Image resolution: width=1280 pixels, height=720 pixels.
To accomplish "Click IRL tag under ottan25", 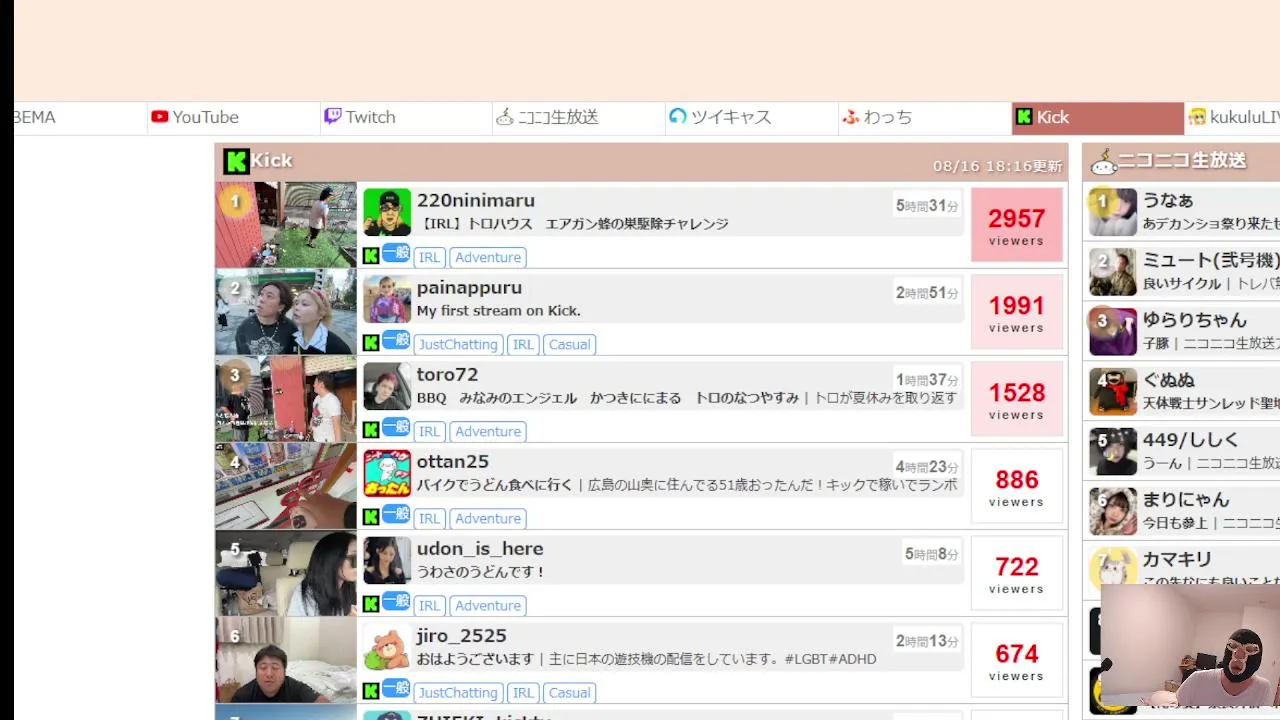I will [x=430, y=518].
